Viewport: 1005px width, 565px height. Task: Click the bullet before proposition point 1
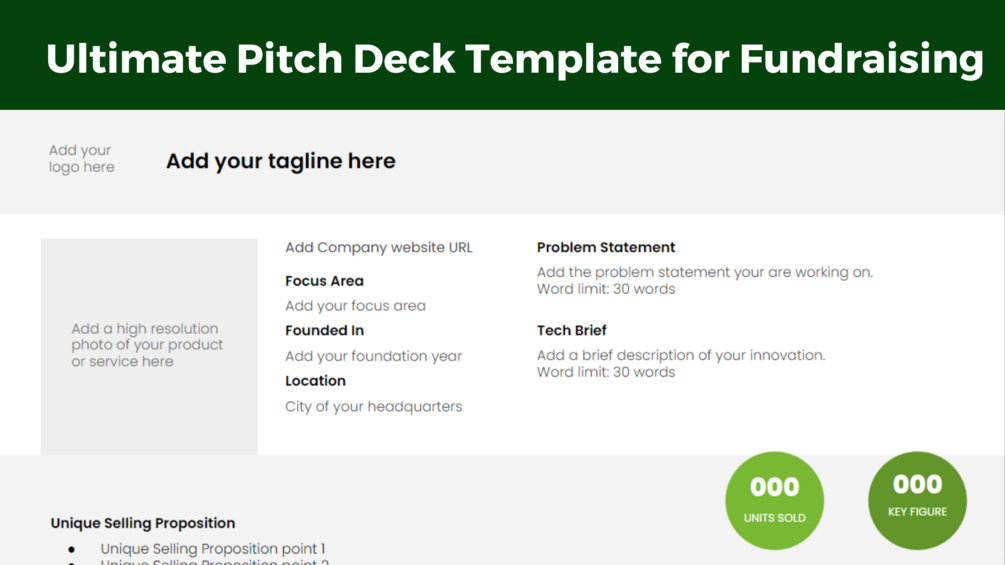coord(71,549)
